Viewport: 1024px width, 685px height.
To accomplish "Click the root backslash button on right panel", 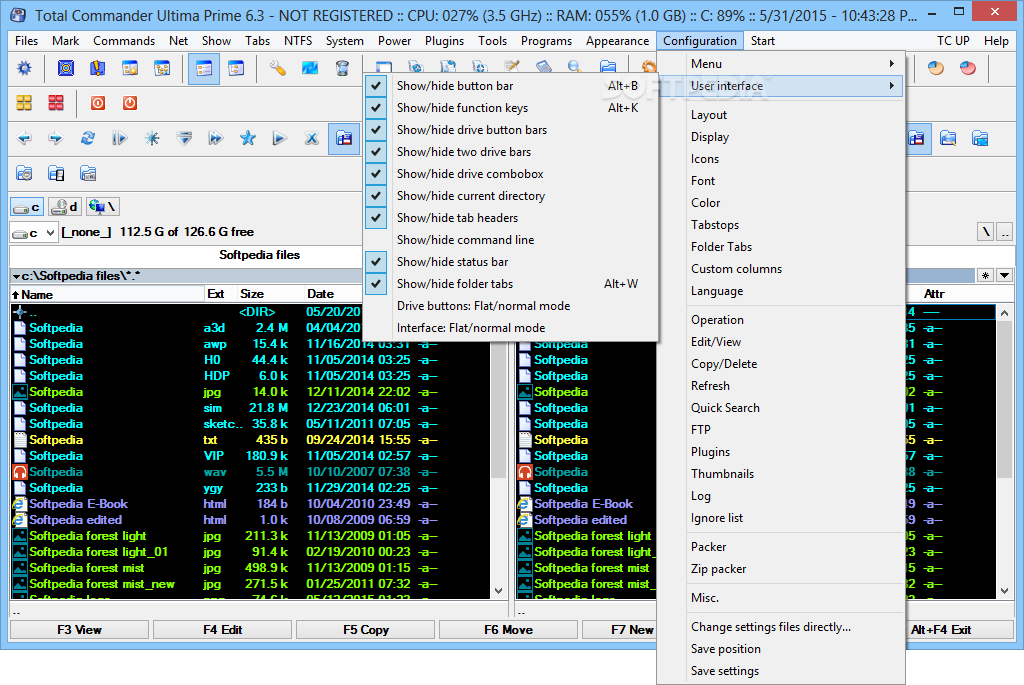I will [985, 232].
